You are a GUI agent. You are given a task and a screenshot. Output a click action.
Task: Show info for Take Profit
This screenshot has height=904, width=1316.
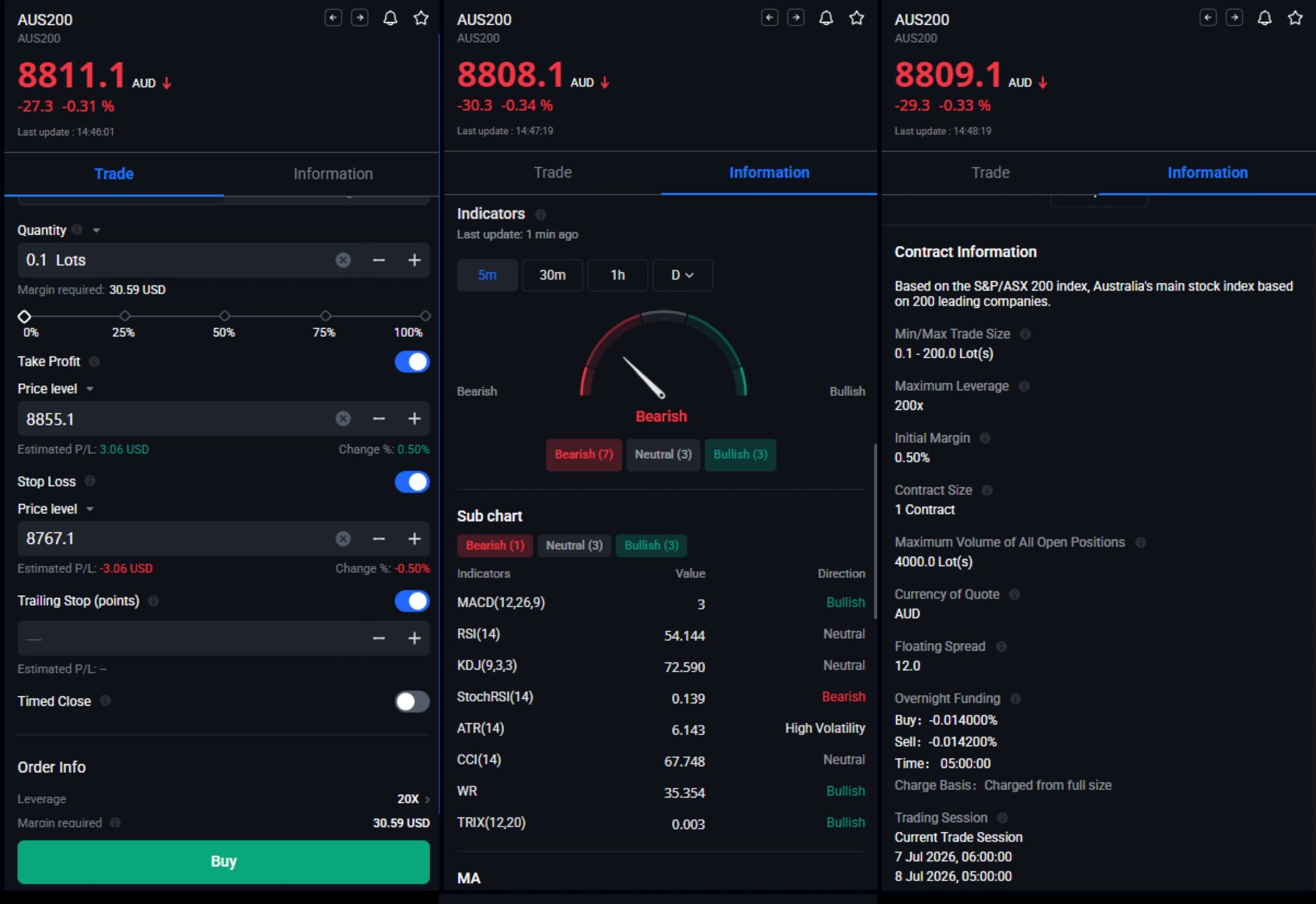(94, 362)
